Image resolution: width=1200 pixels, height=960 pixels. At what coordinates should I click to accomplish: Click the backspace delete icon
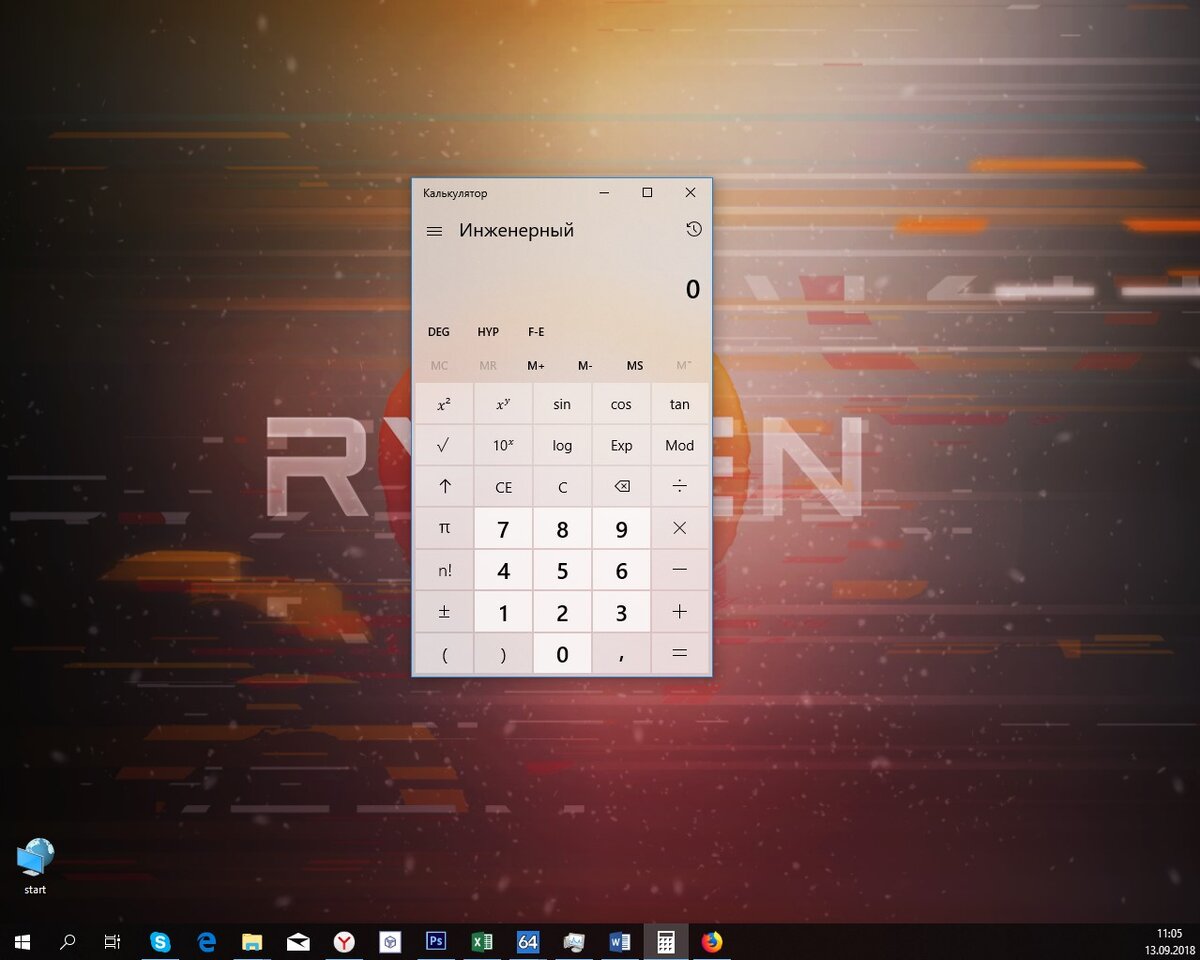click(621, 487)
